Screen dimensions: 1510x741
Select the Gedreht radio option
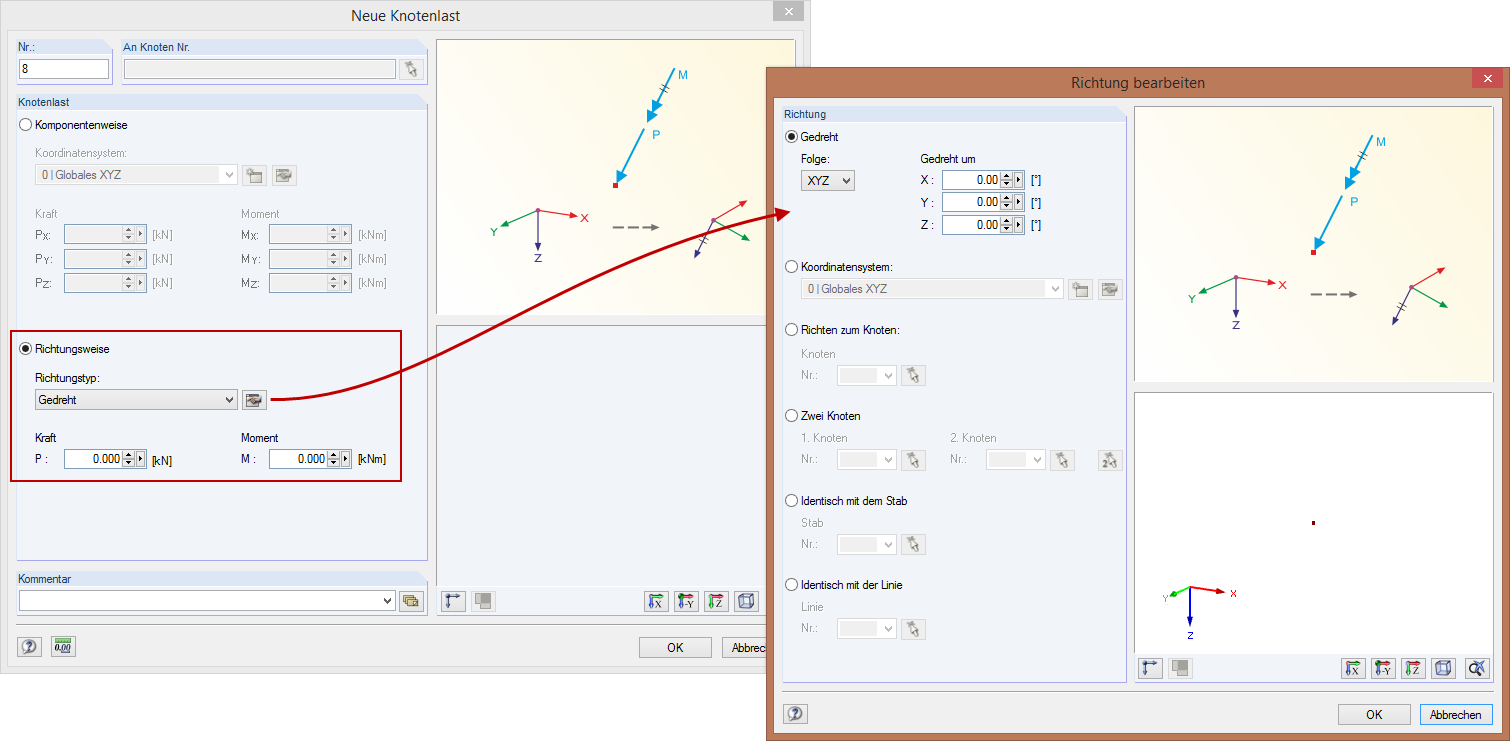792,136
